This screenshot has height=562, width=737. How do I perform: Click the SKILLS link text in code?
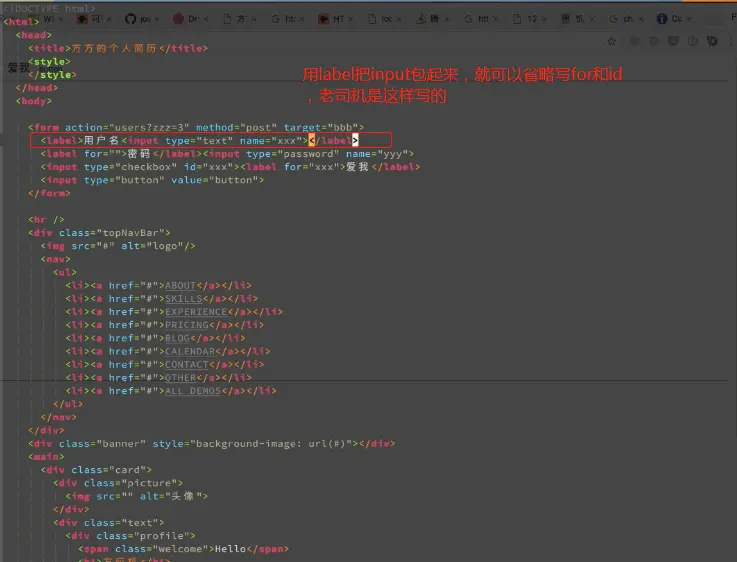point(183,298)
